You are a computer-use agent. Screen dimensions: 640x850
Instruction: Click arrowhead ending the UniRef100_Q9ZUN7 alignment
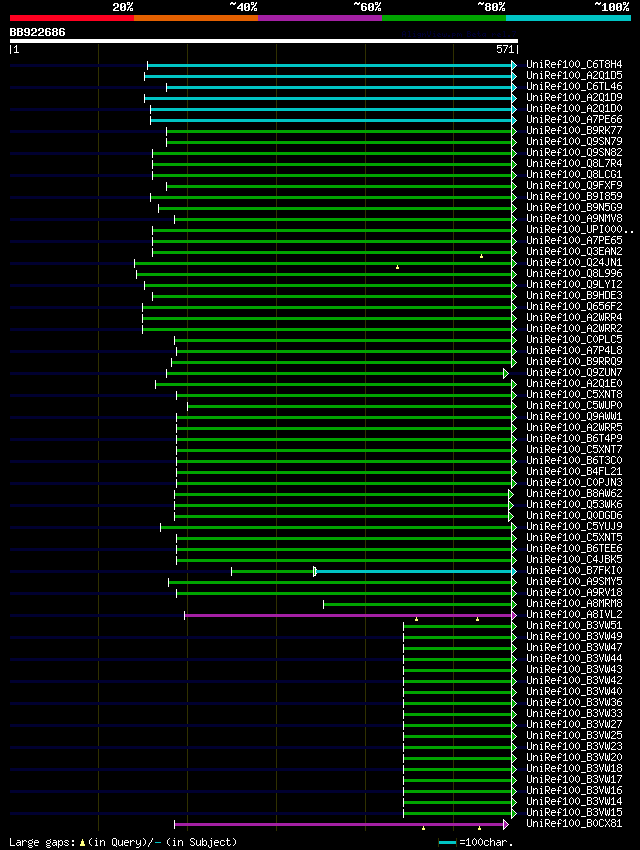(506, 374)
